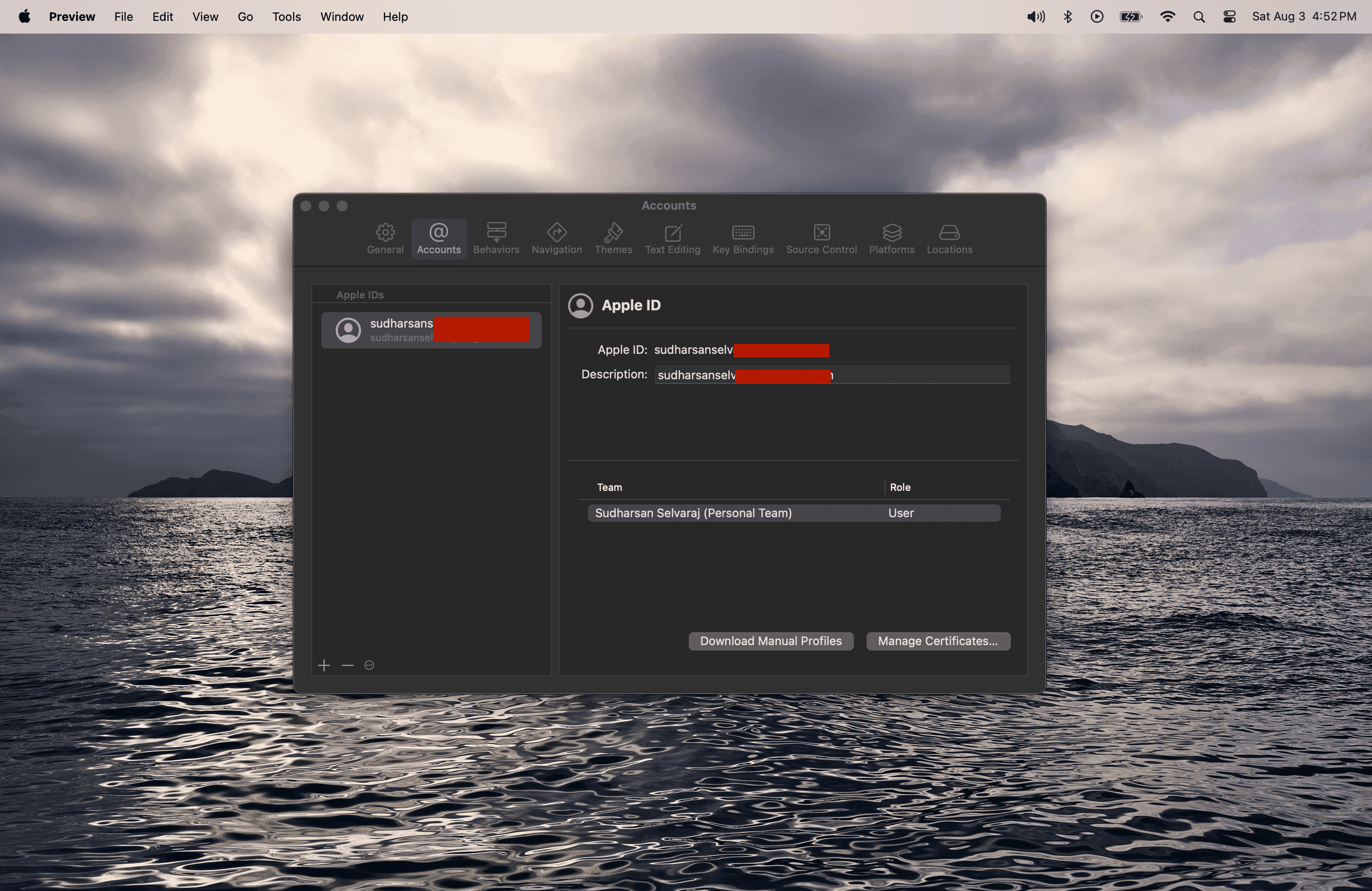Remove the selected Apple ID account

click(347, 665)
